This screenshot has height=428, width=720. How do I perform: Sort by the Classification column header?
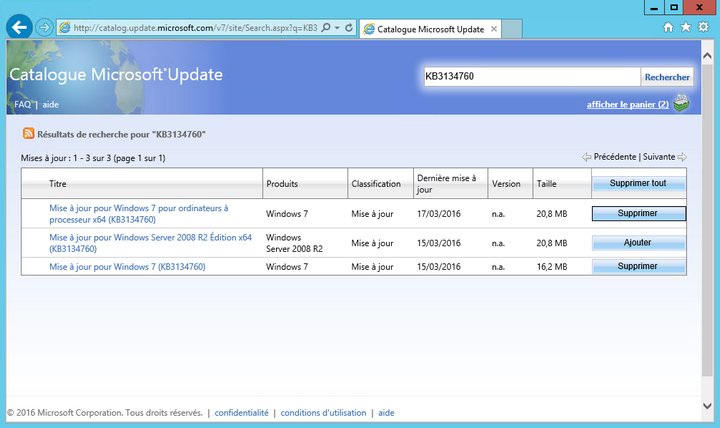coord(376,184)
